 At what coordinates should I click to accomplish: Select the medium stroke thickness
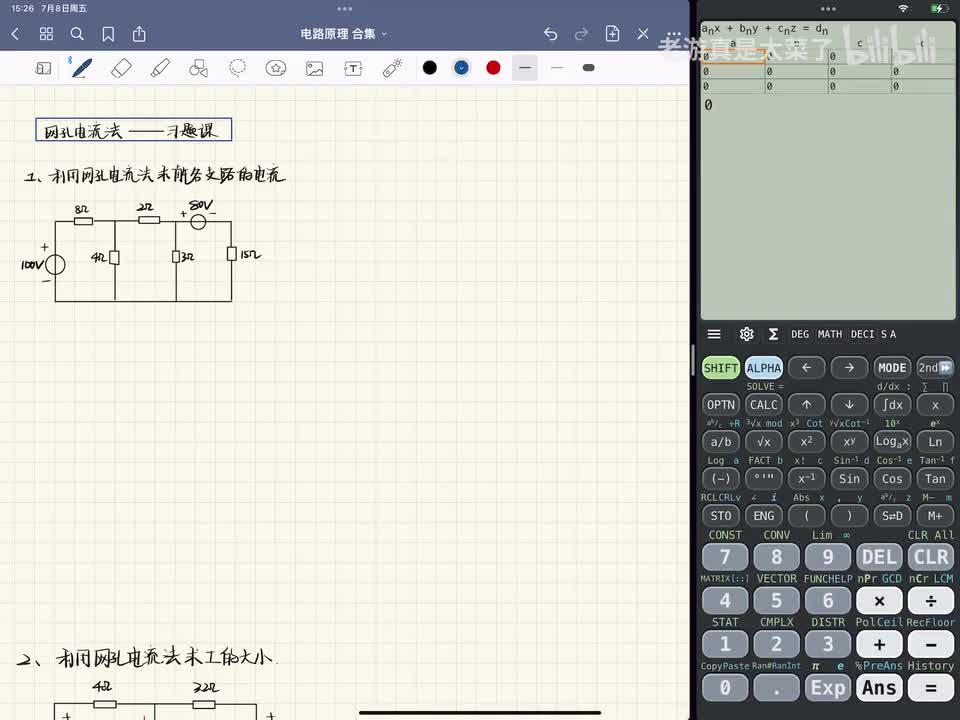click(x=525, y=68)
